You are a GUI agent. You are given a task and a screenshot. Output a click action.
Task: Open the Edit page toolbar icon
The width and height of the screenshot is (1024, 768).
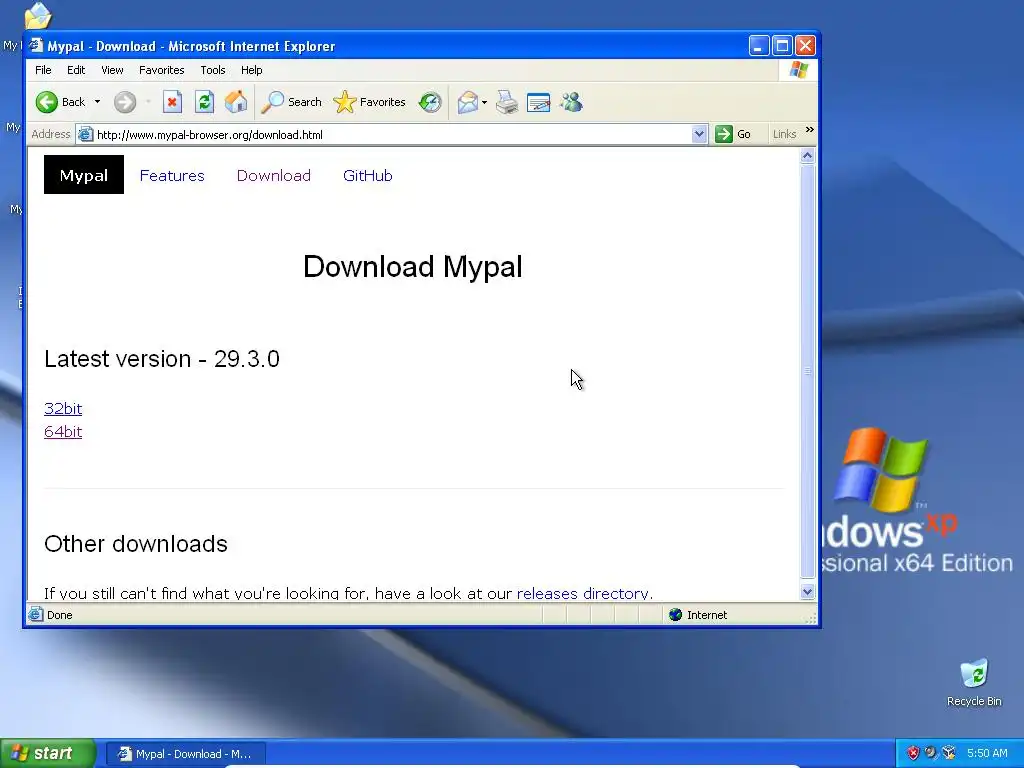click(539, 102)
